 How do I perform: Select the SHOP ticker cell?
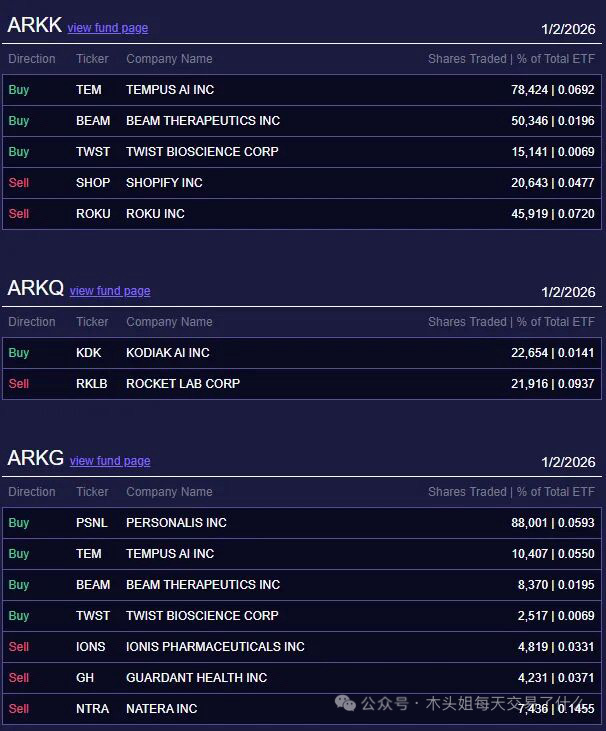click(93, 183)
